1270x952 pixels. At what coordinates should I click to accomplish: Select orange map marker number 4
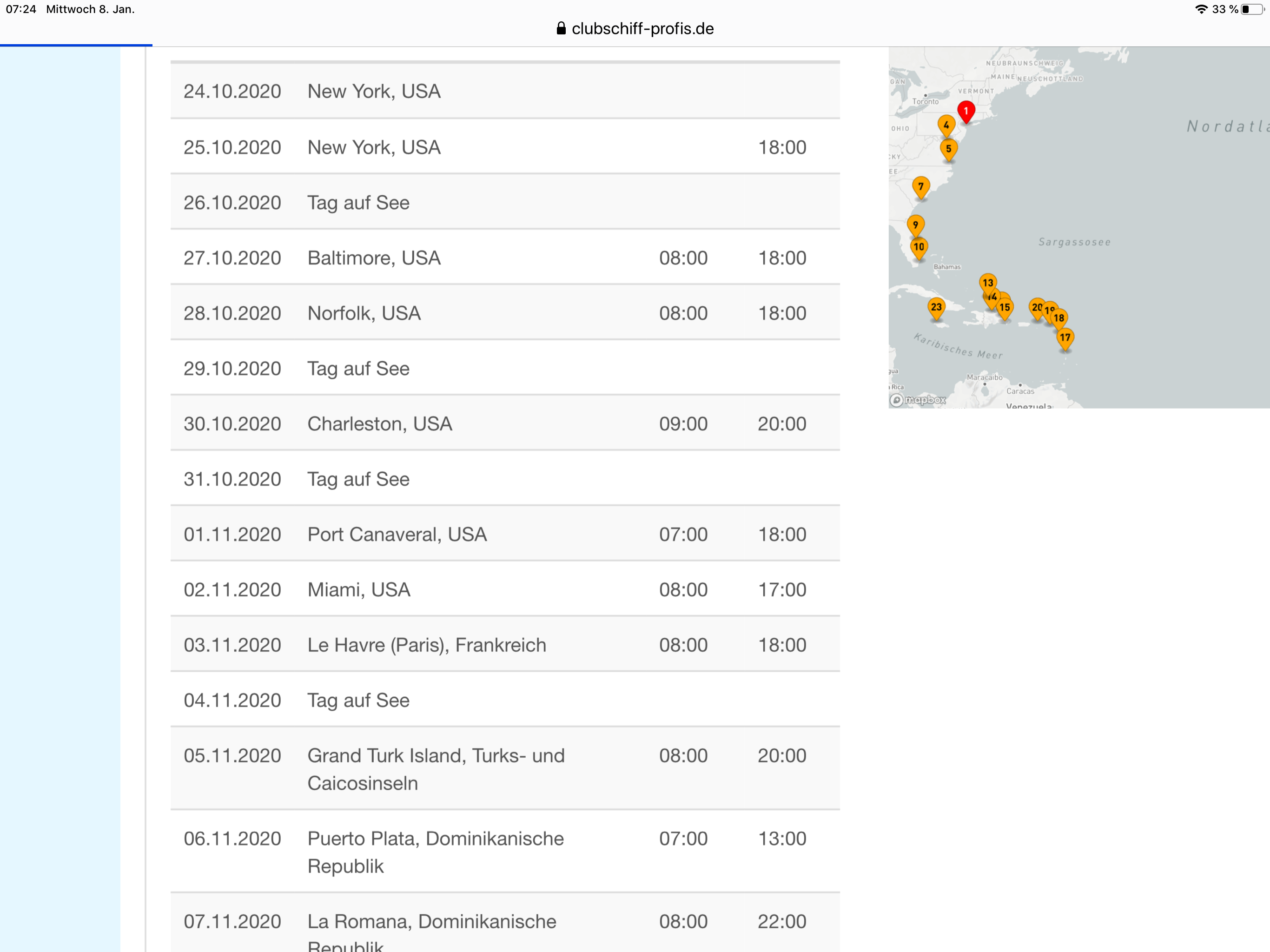tap(946, 125)
